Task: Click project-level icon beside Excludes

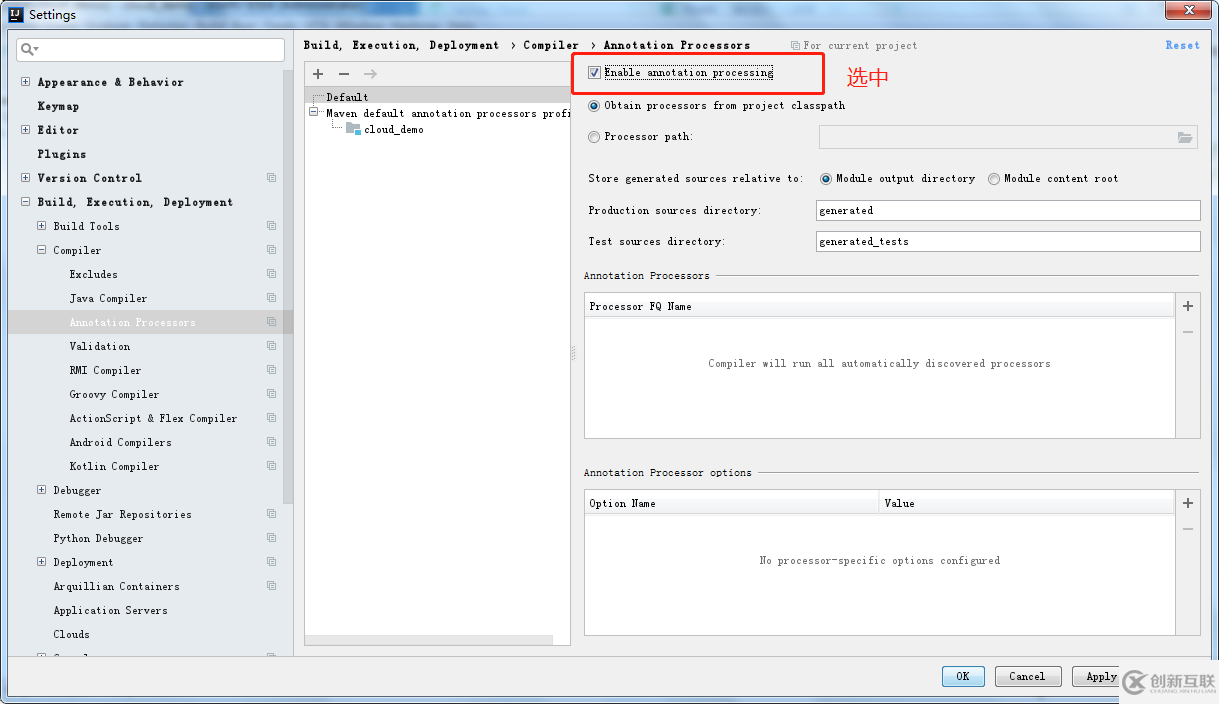Action: 271,274
